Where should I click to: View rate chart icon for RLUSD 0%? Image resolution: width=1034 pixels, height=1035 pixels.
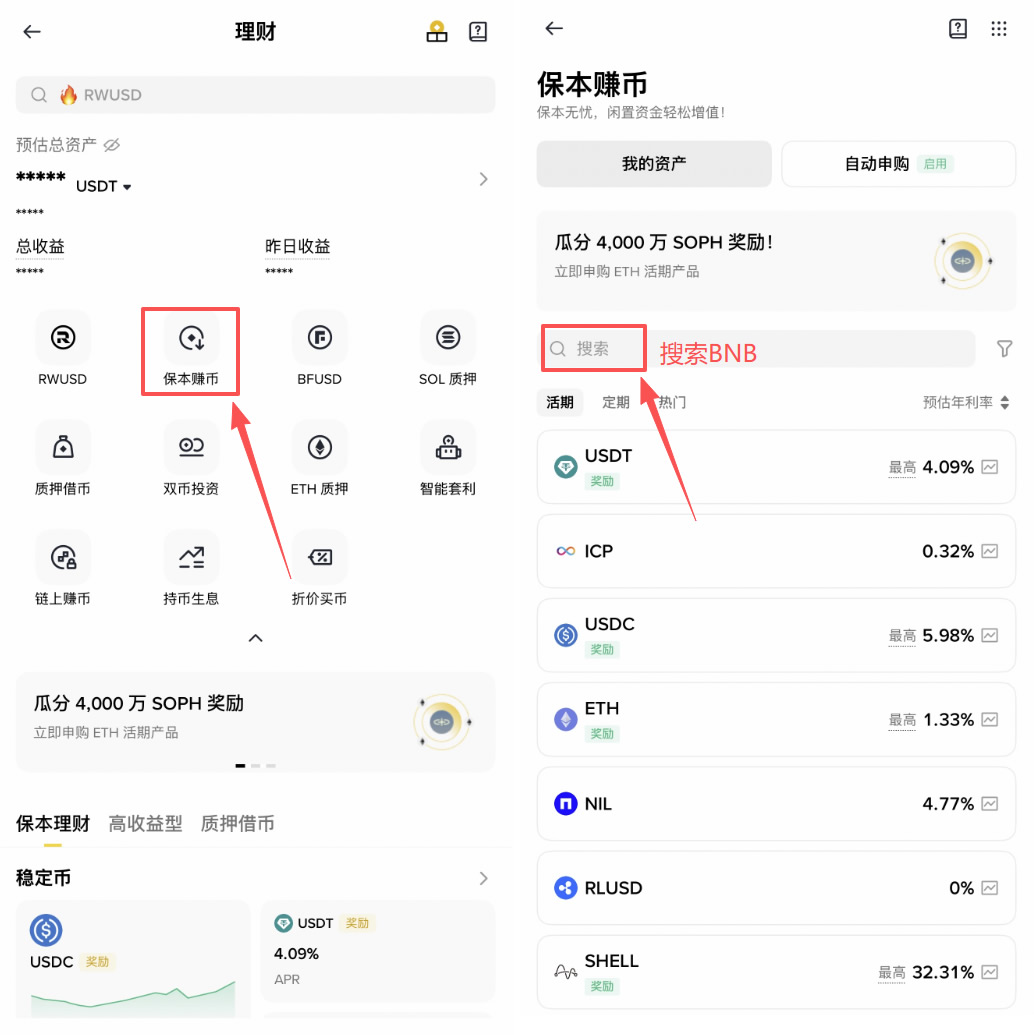coord(990,888)
